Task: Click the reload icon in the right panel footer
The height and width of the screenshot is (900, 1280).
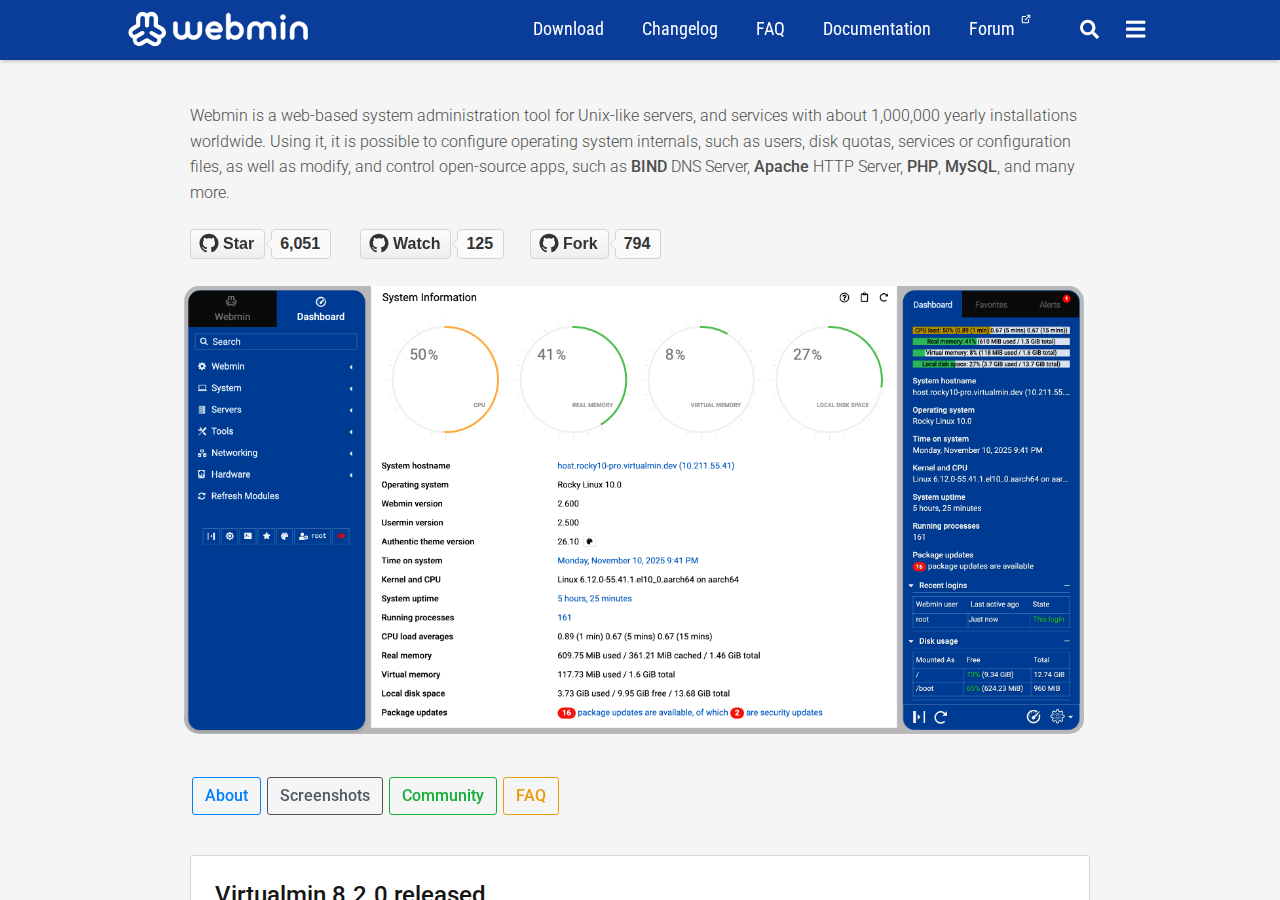Action: click(x=940, y=717)
